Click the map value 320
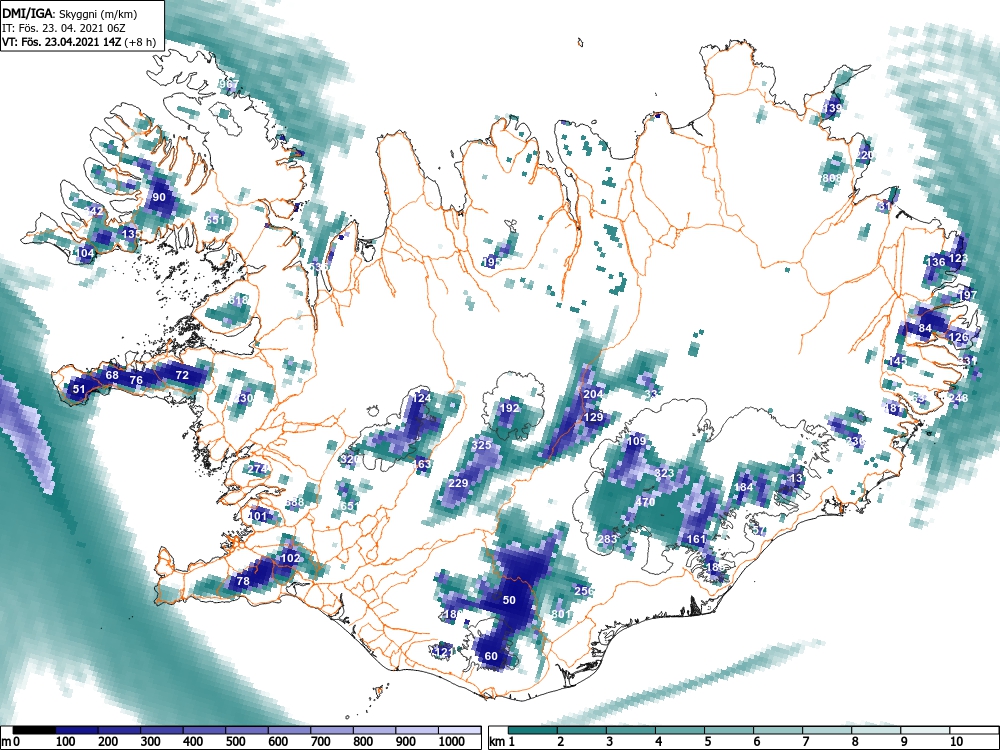Viewport: 1000px width, 750px height. (x=351, y=459)
